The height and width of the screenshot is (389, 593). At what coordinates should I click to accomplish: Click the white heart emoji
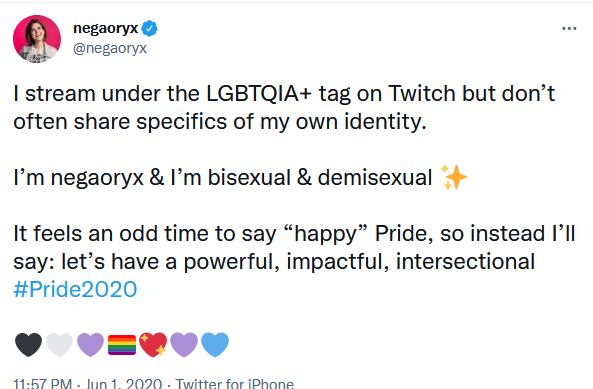coord(59,344)
